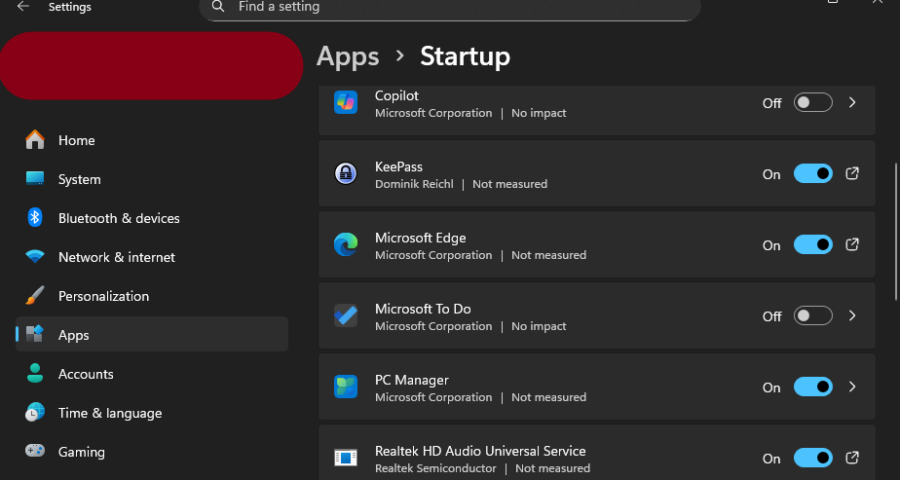Select the Accounts sidebar item
900x480 pixels.
point(152,374)
